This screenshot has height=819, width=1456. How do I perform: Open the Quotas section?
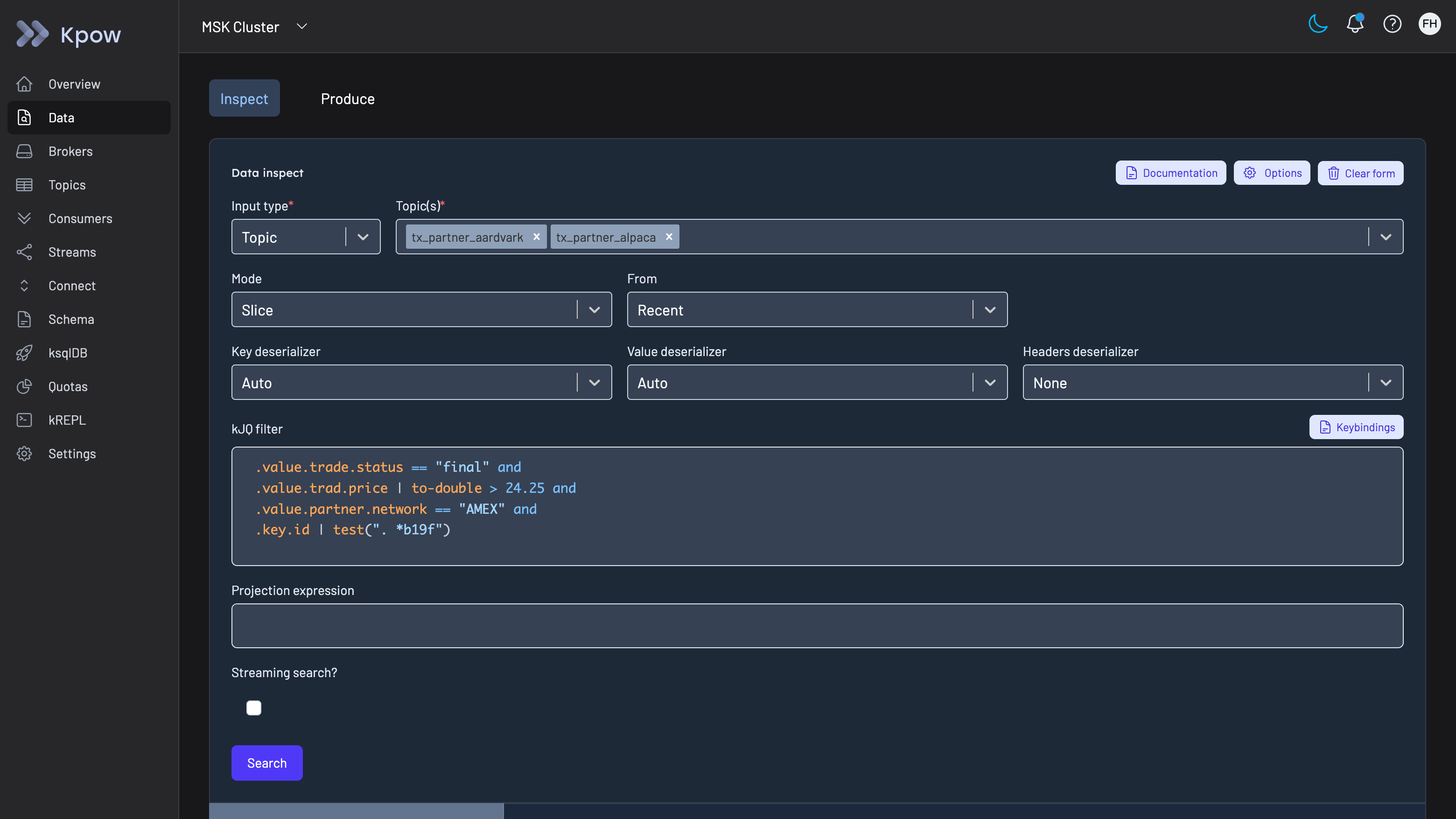[69, 386]
